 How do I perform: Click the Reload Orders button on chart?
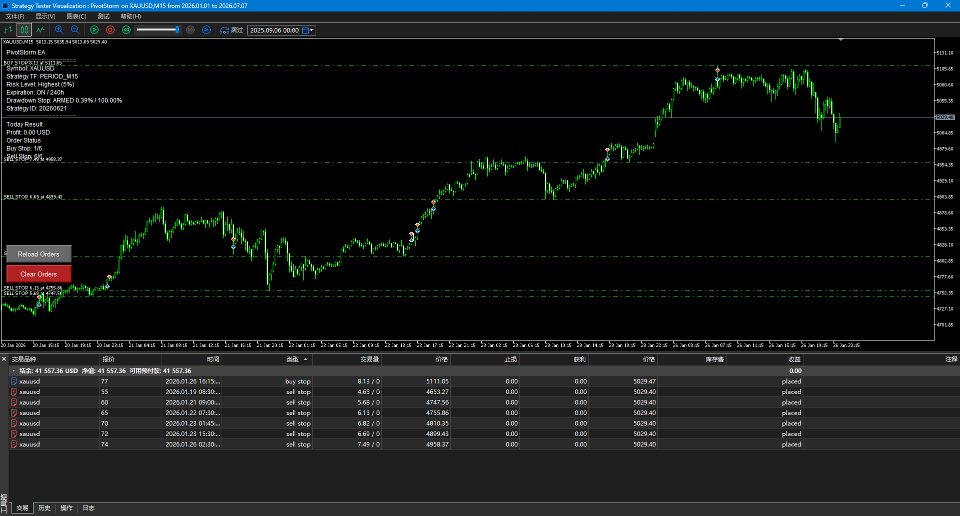click(x=39, y=254)
